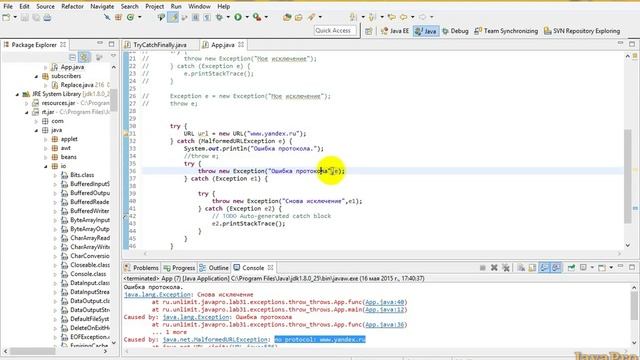The width and height of the screenshot is (640, 360).
Task: Click Last Edit Location icon
Action: point(391,17)
